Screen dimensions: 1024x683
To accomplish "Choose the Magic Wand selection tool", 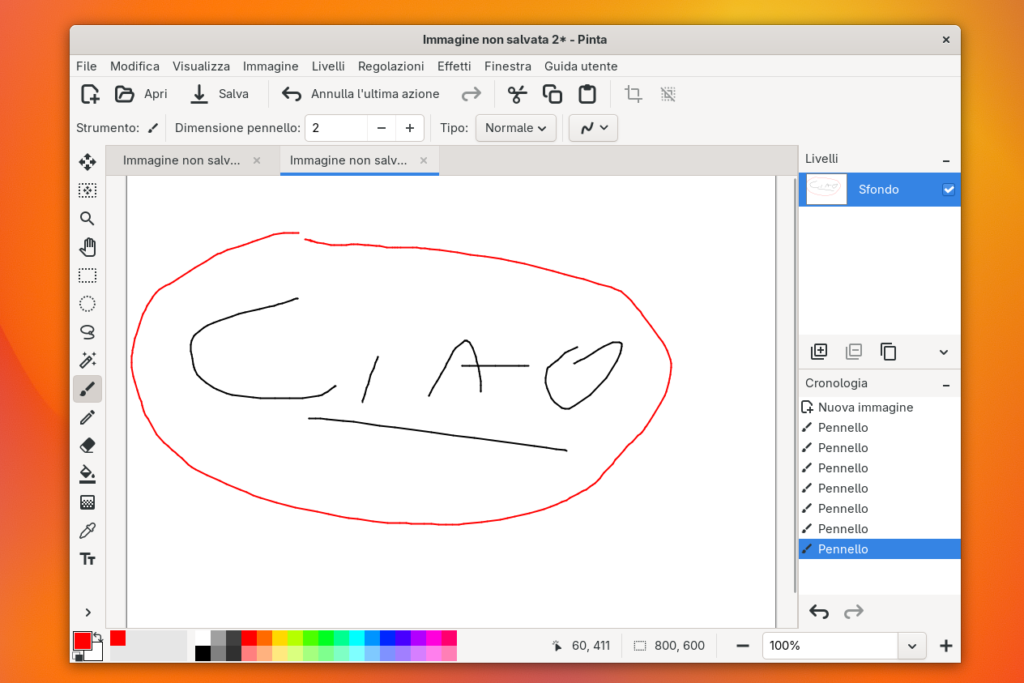I will (x=88, y=360).
